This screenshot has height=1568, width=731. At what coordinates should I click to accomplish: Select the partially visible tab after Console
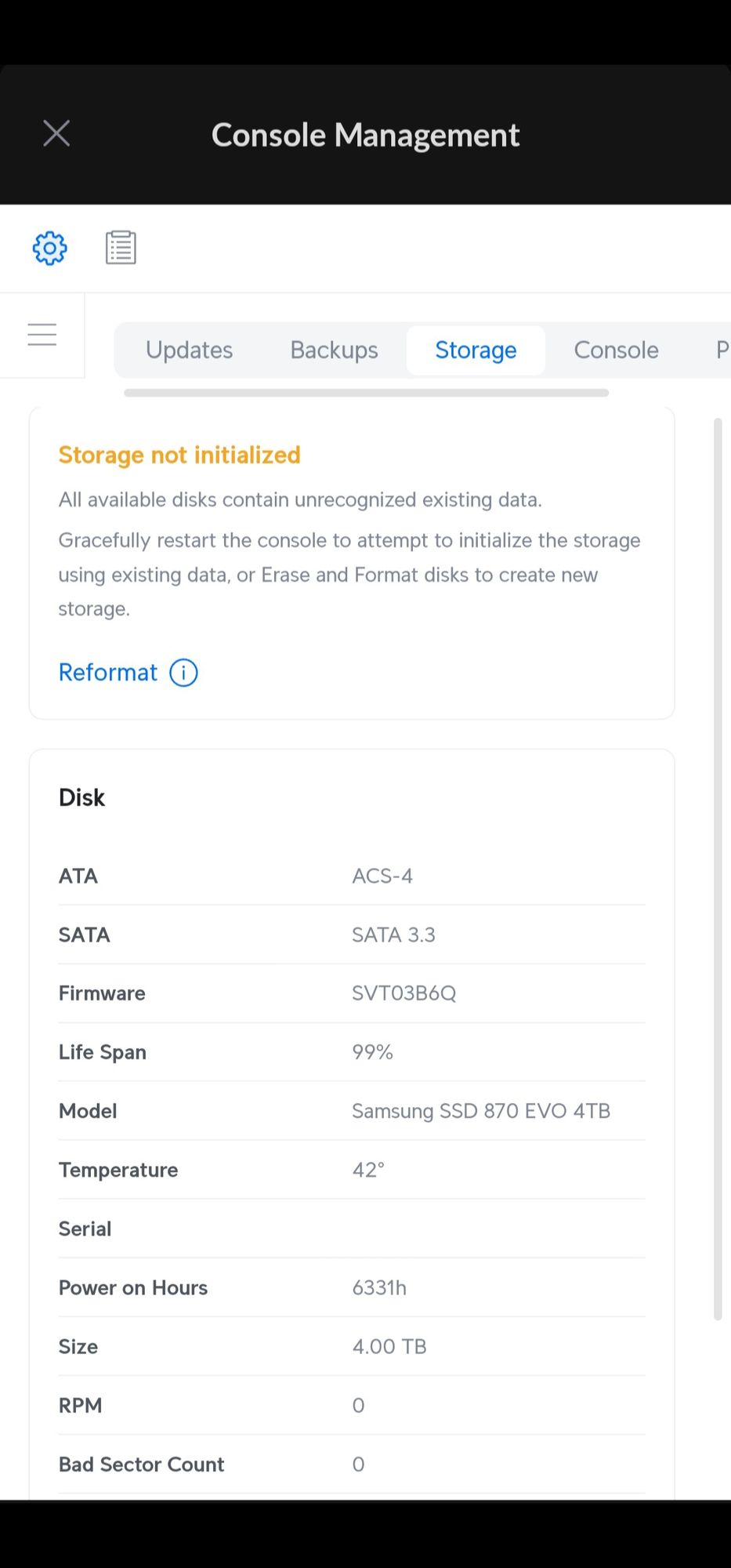pos(722,350)
